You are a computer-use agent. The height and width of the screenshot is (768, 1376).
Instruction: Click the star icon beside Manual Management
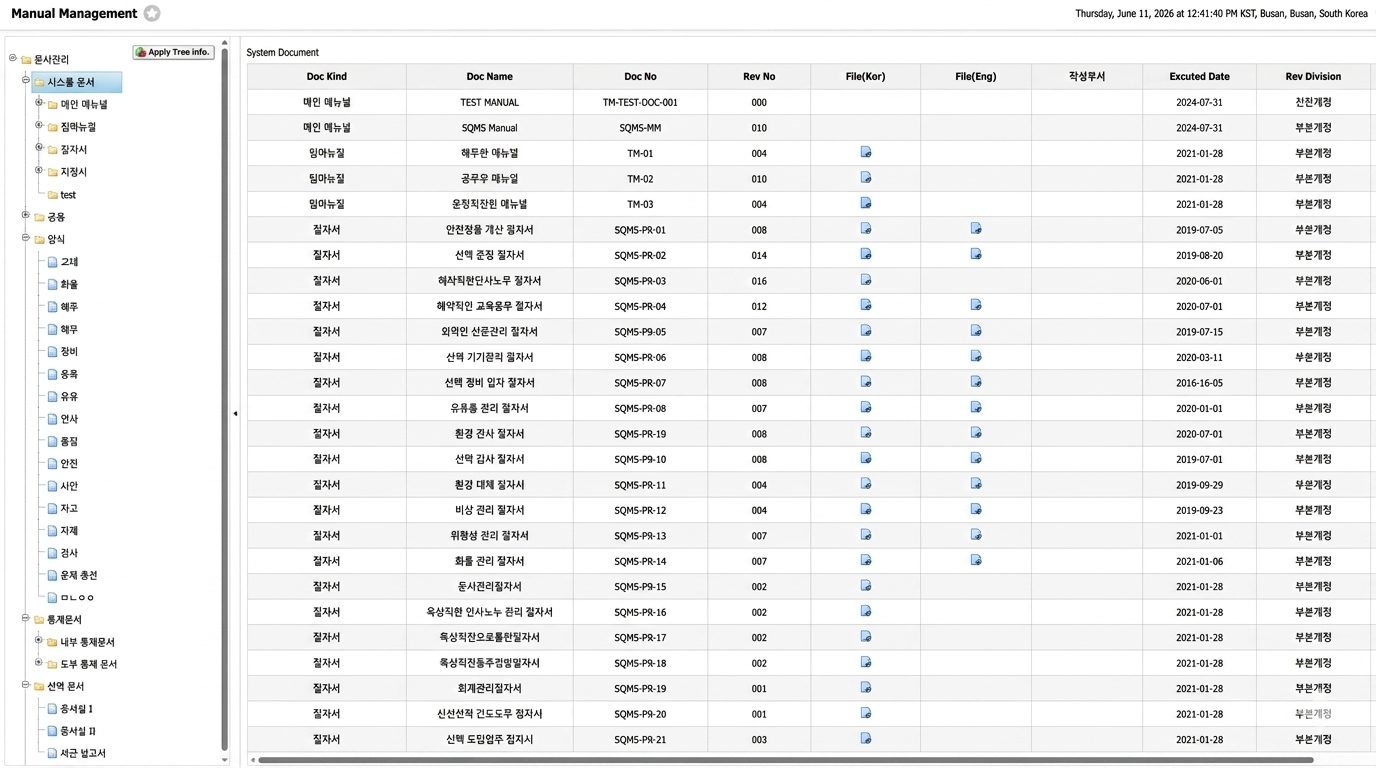[152, 13]
